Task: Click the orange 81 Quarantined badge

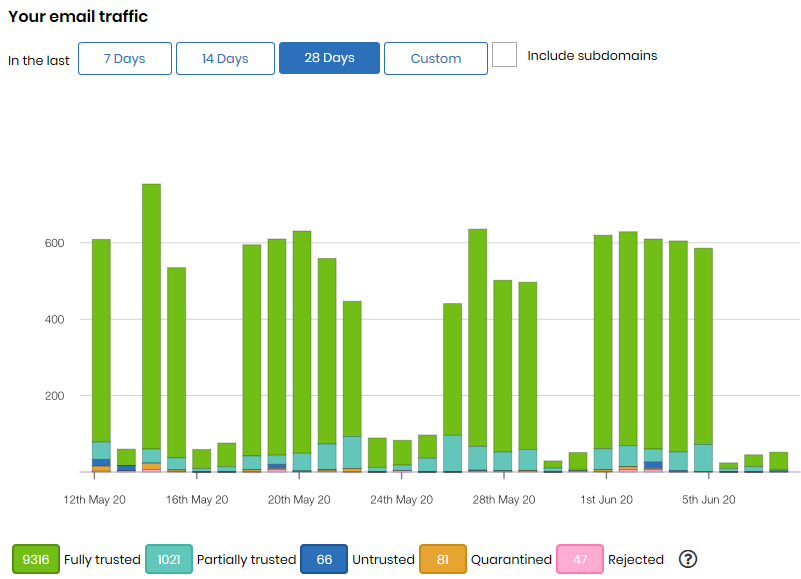Action: pos(443,560)
